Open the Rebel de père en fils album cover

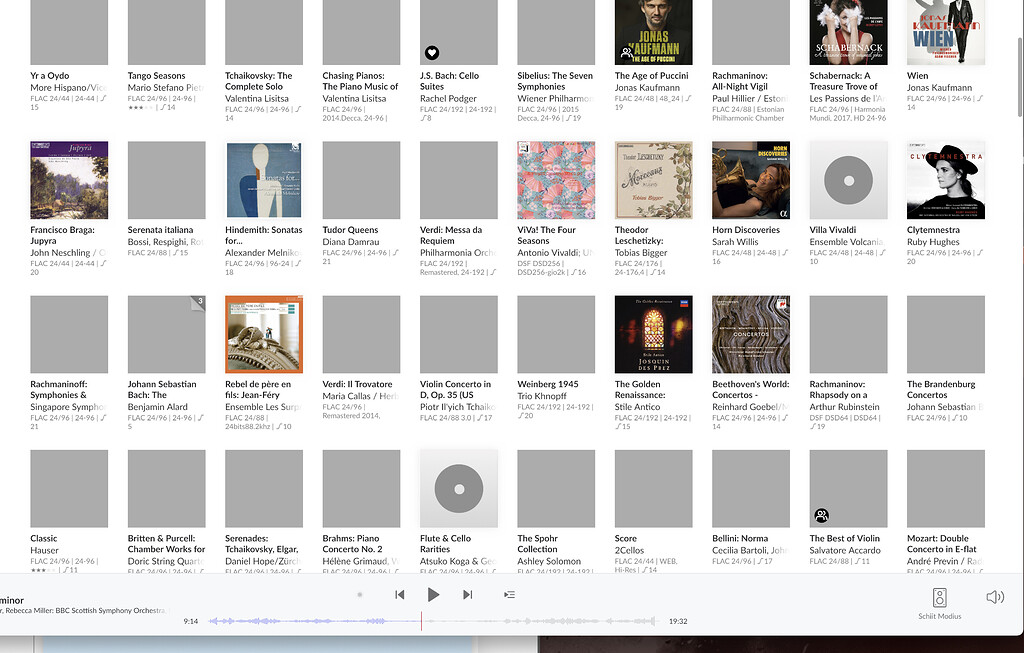click(263, 333)
